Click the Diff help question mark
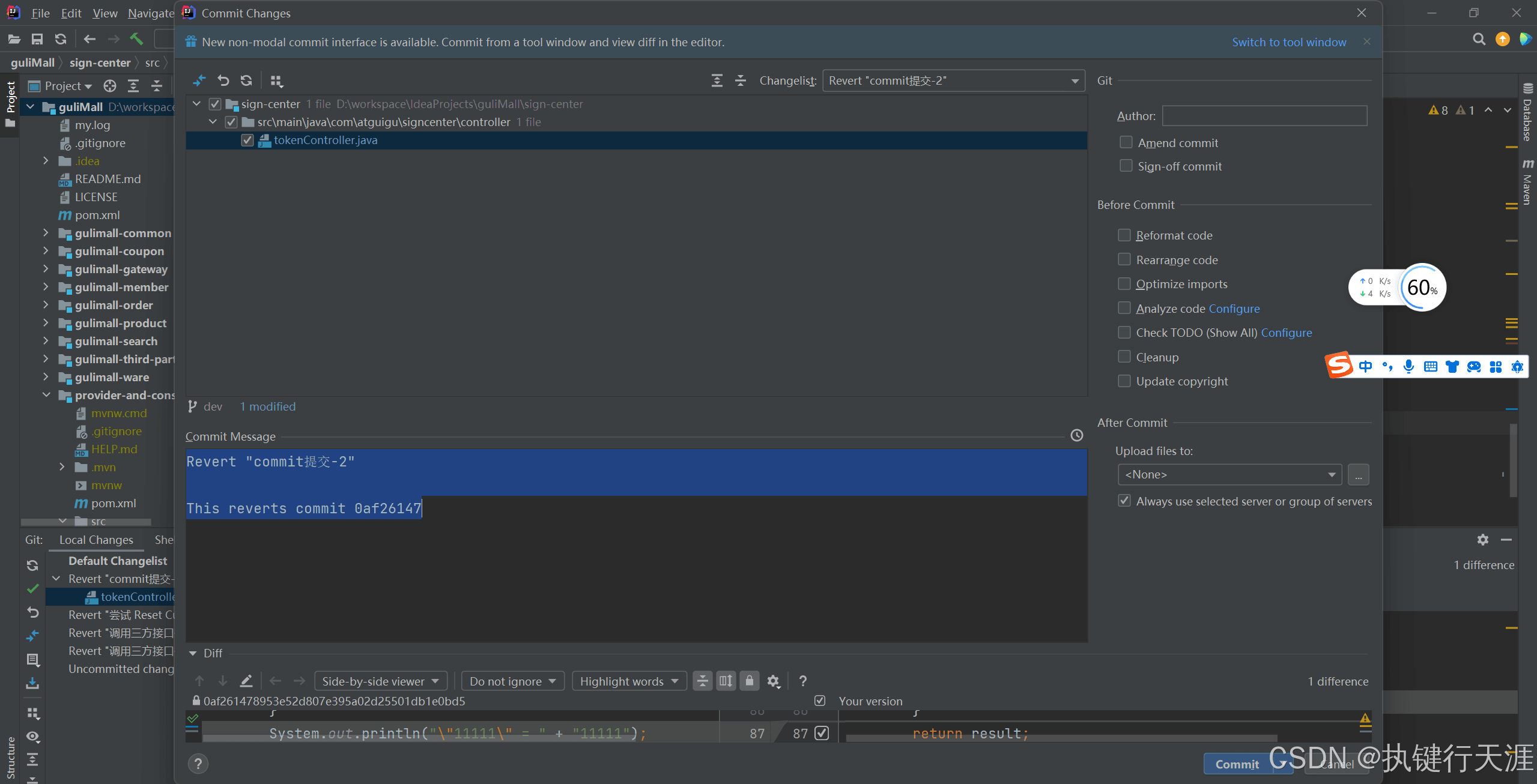The image size is (1537, 784). pyautogui.click(x=803, y=681)
